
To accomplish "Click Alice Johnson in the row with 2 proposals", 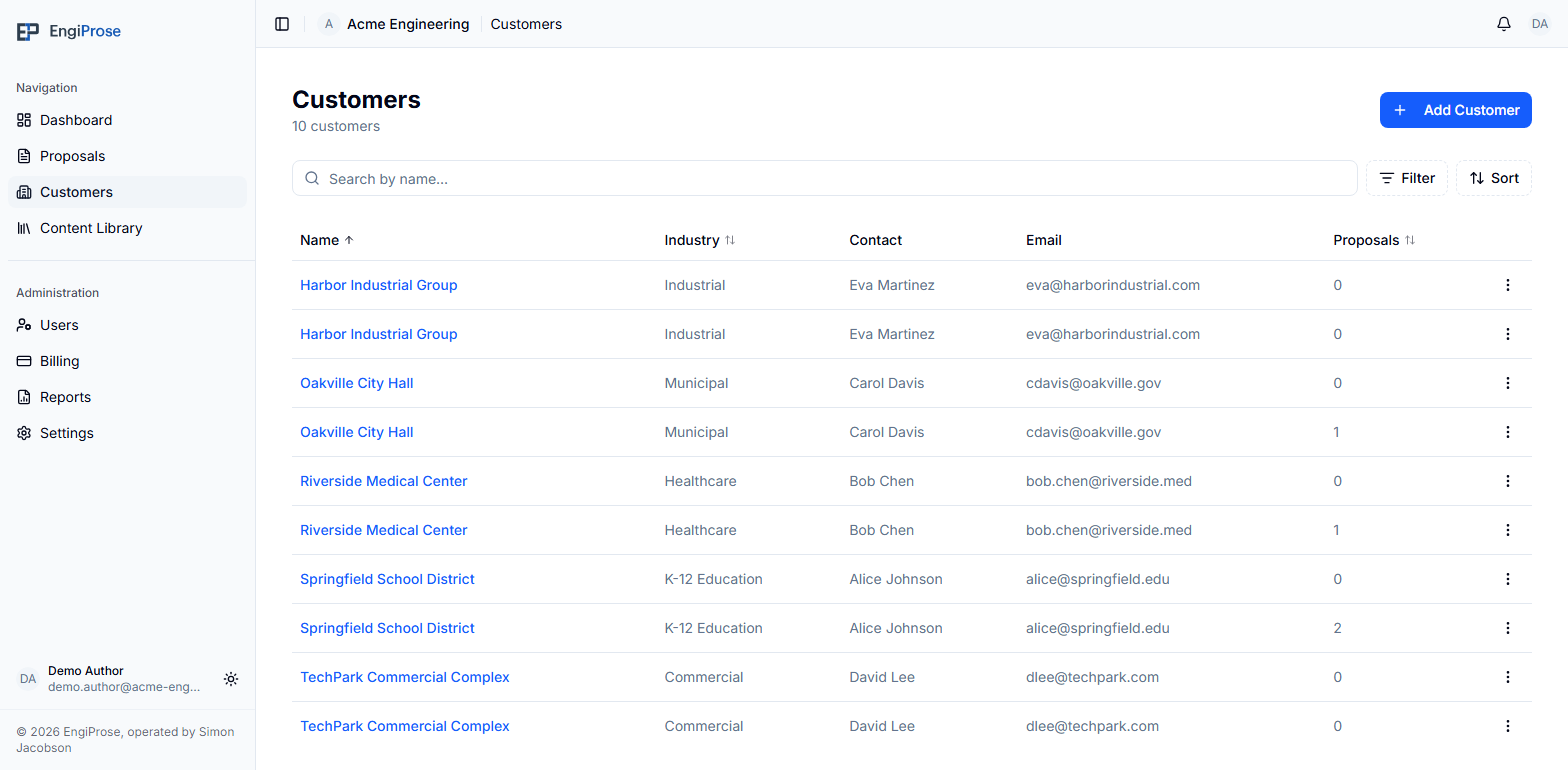I will (896, 628).
